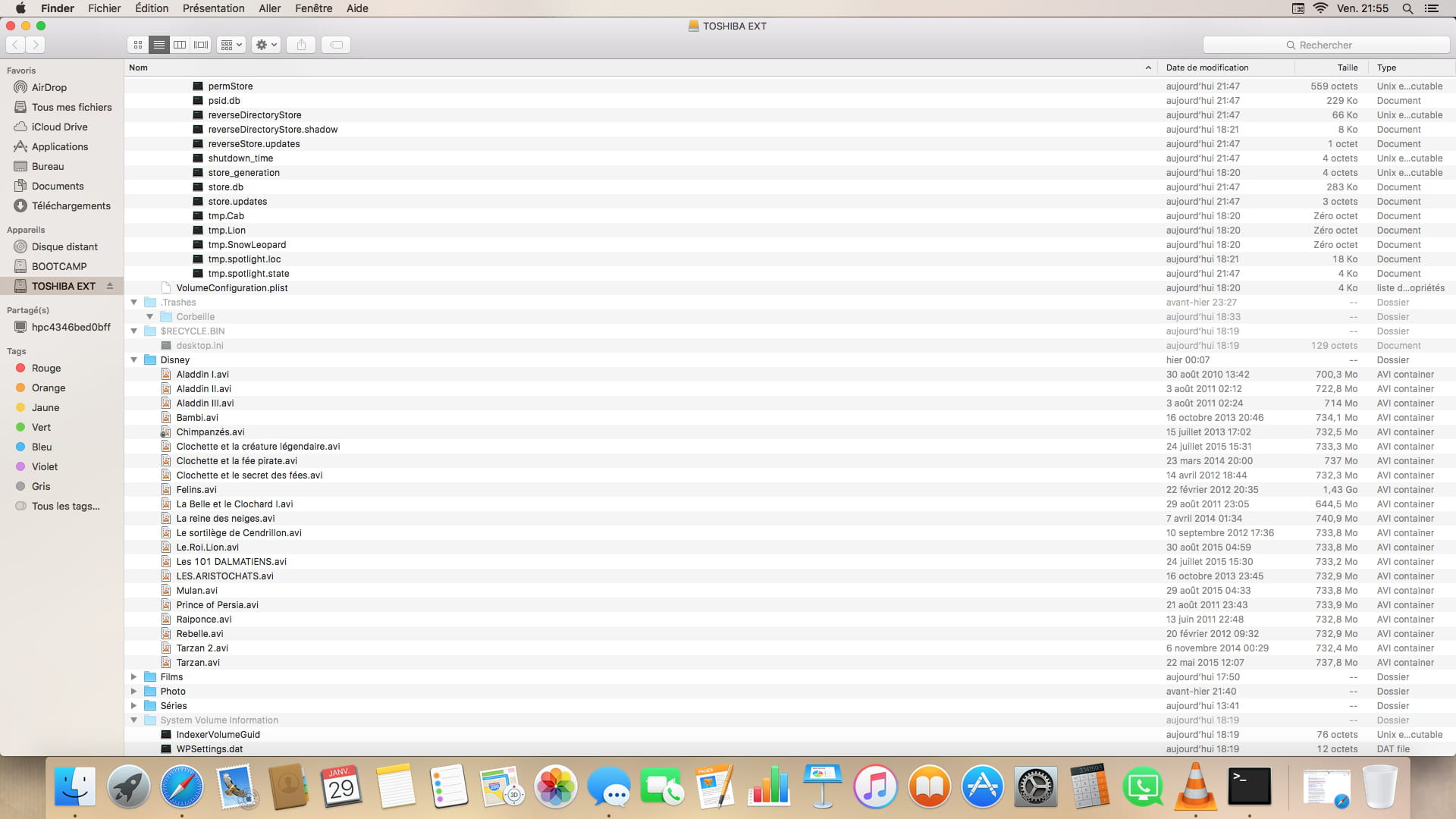Collapse the Disney folder

pos(134,359)
